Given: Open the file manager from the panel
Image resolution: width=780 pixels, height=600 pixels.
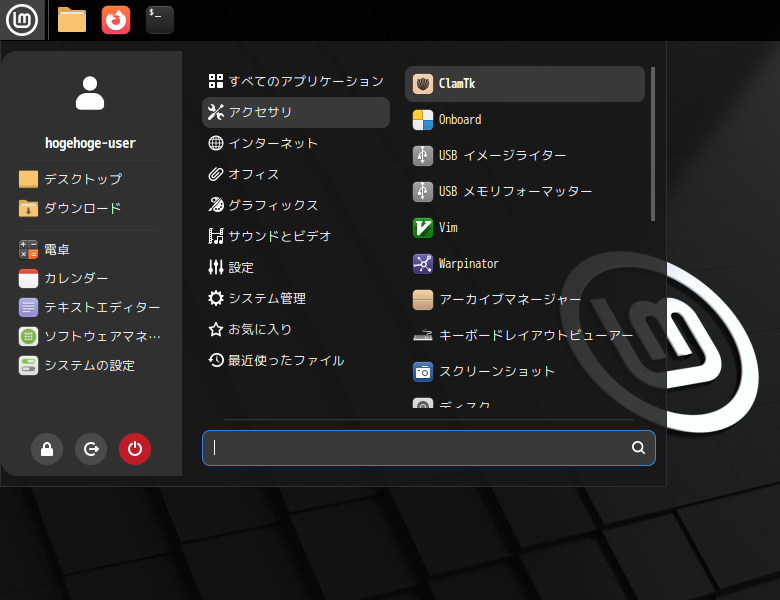Looking at the screenshot, I should coord(72,20).
